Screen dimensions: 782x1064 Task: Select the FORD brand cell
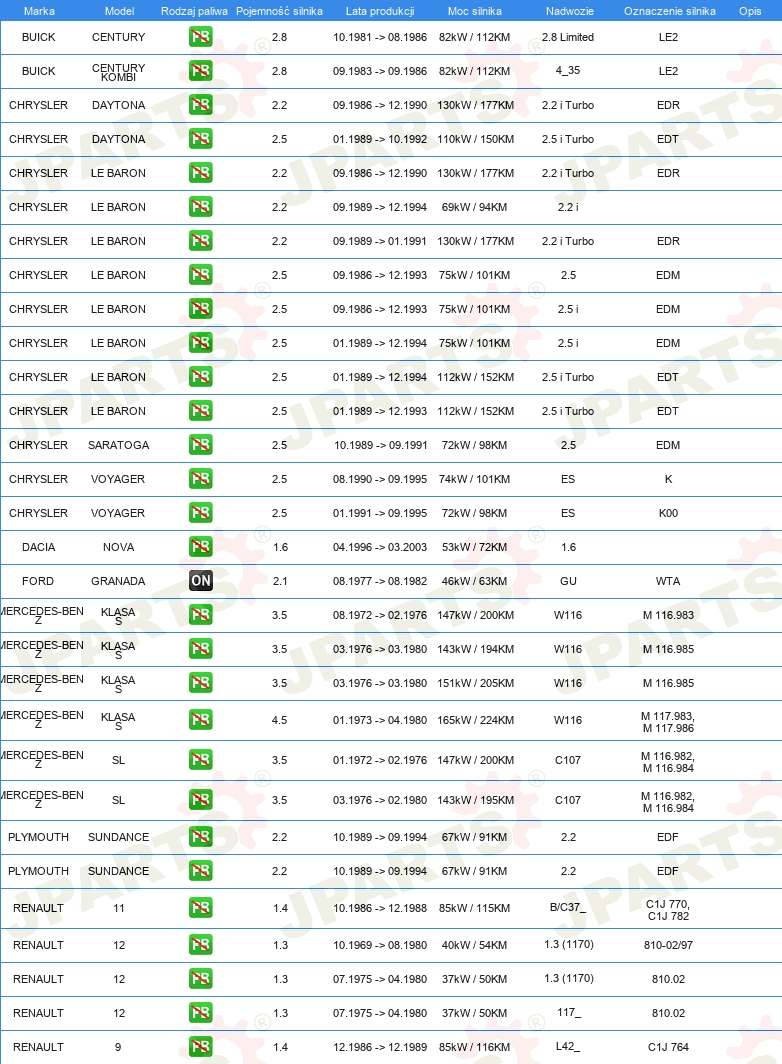tap(37, 580)
